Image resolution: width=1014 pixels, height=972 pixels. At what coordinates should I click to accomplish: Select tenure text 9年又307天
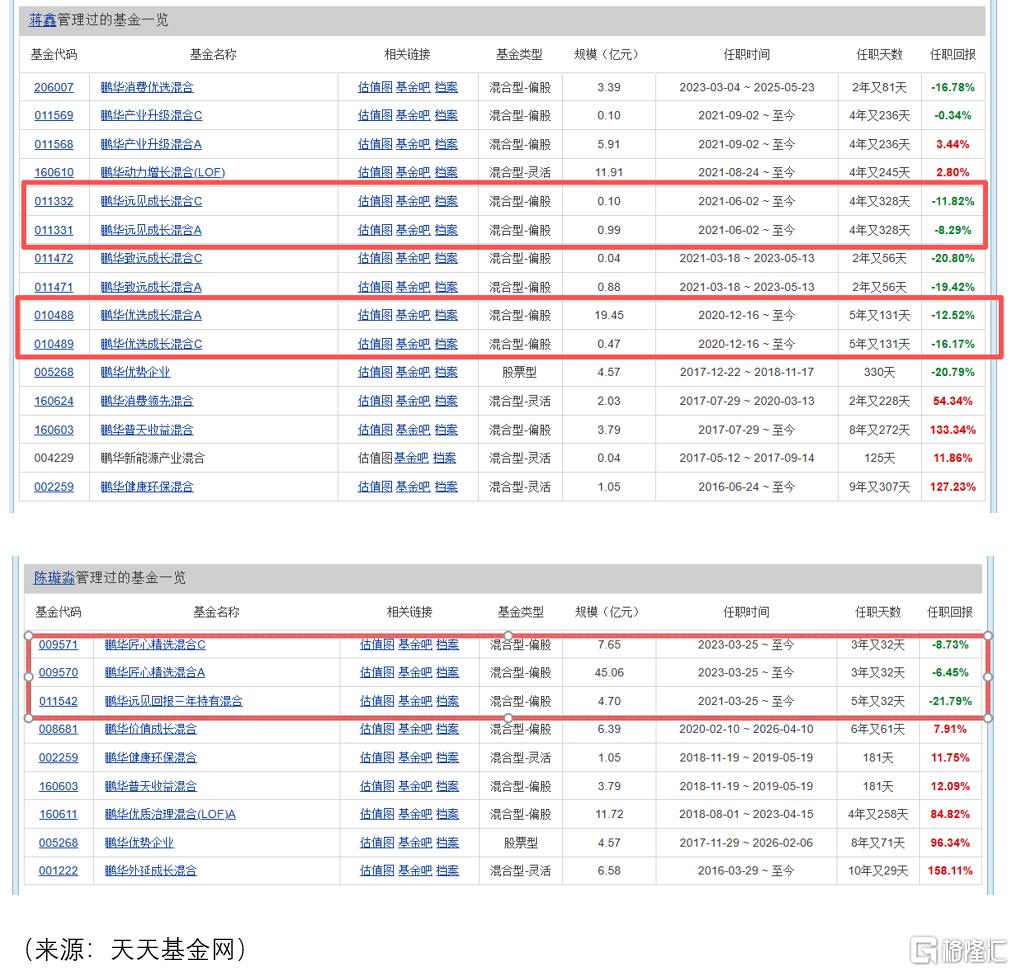[879, 487]
